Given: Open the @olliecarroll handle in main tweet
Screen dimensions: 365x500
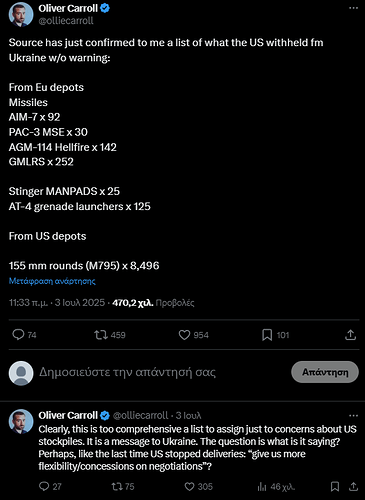Looking at the screenshot, I should coord(66,21).
